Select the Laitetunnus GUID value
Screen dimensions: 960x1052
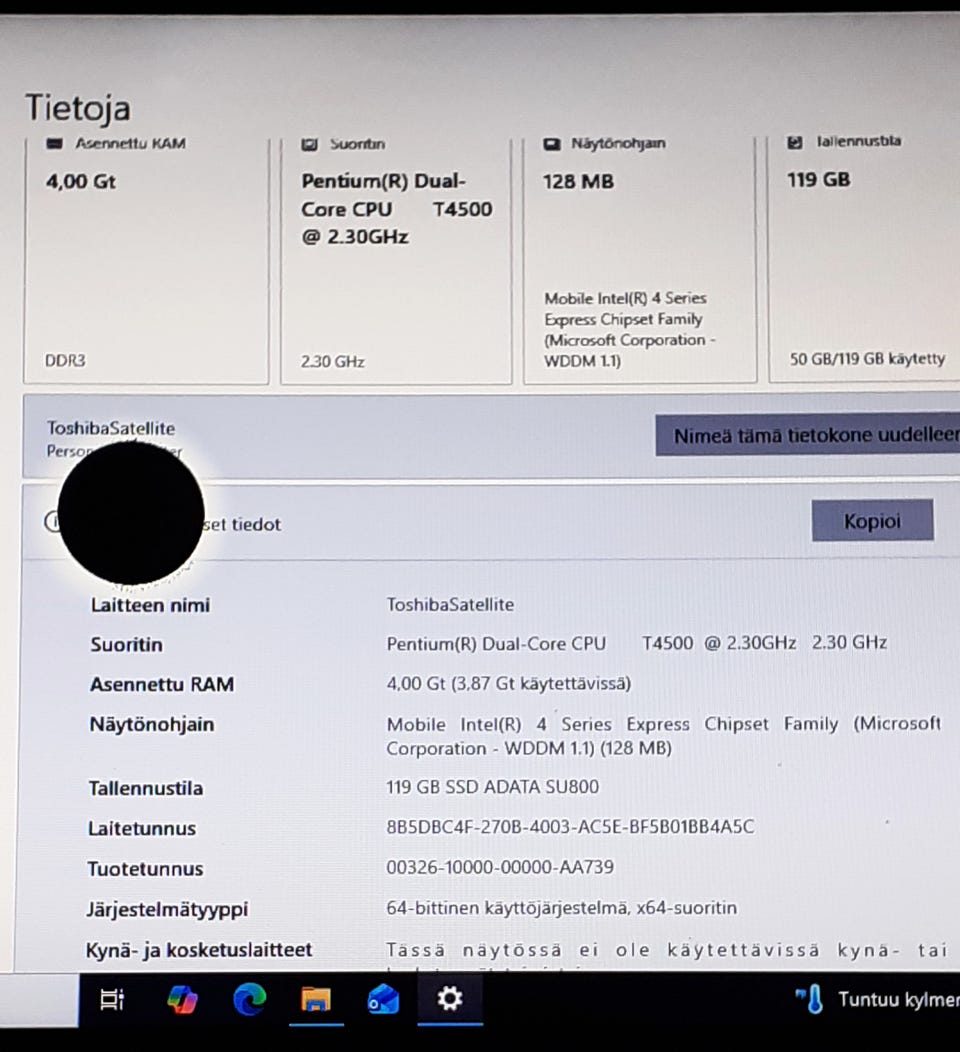pos(570,827)
